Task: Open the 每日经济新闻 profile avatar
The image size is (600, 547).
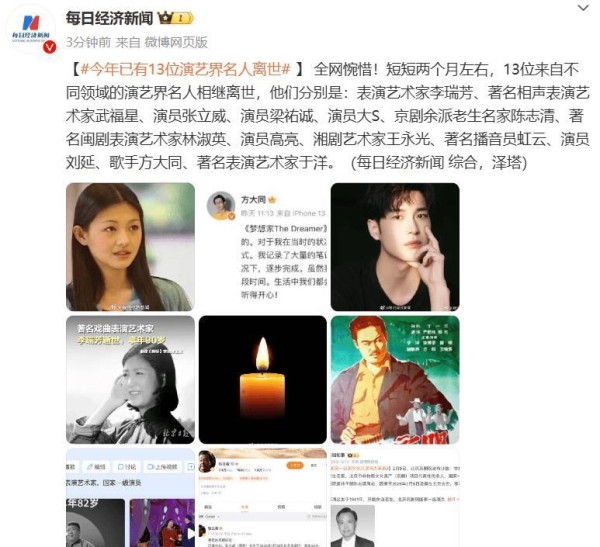Action: (31, 30)
